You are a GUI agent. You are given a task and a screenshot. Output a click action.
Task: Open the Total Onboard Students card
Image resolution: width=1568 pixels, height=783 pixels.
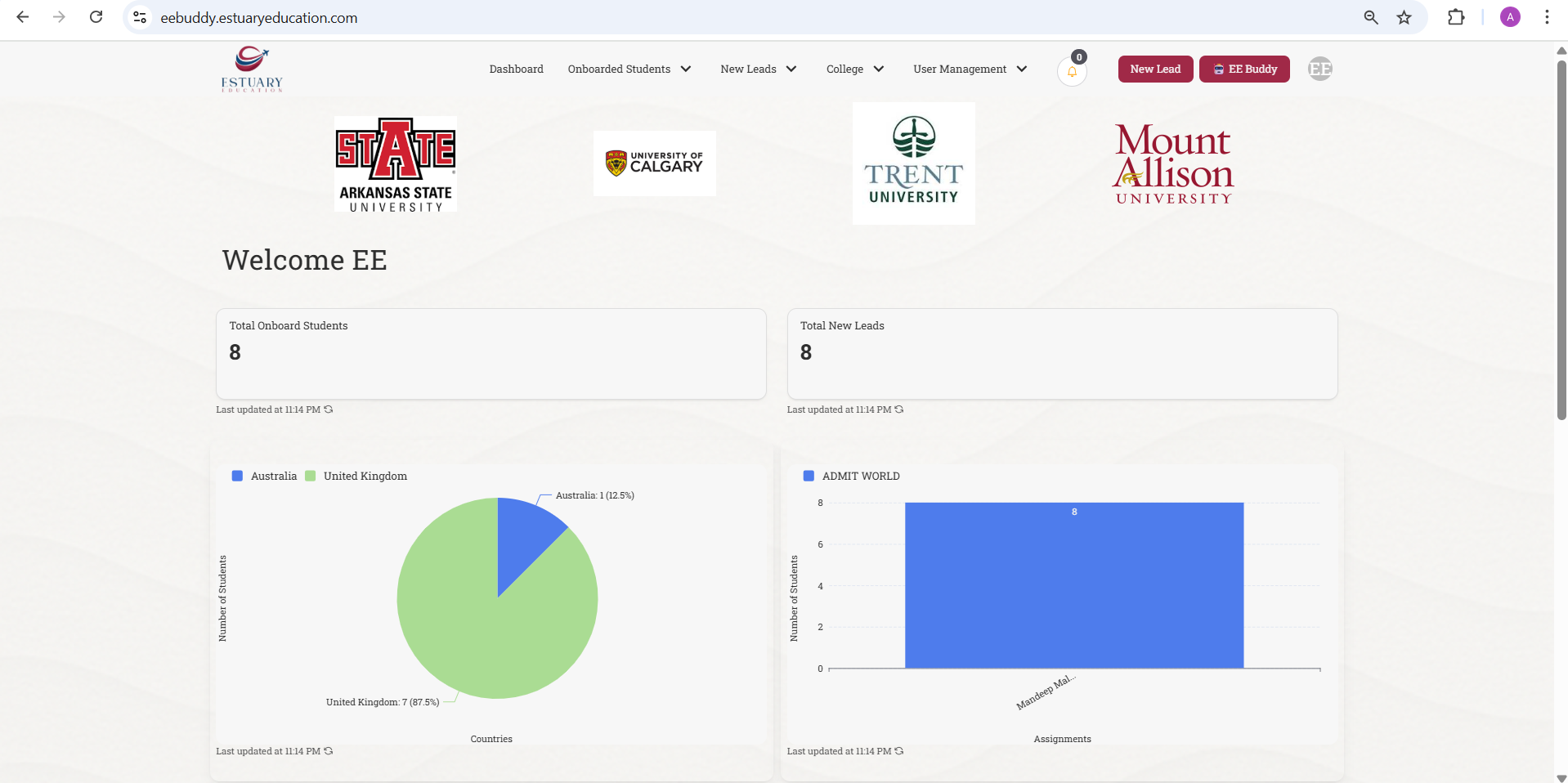491,354
